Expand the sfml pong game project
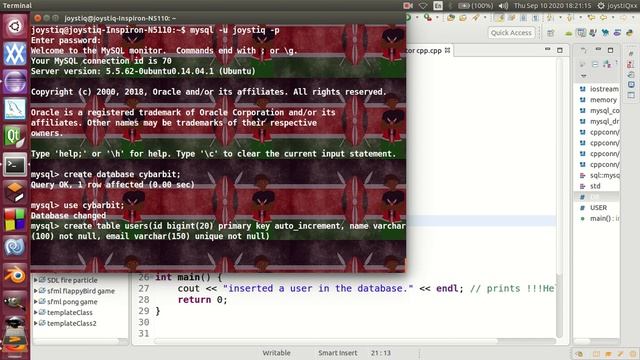 point(36,302)
